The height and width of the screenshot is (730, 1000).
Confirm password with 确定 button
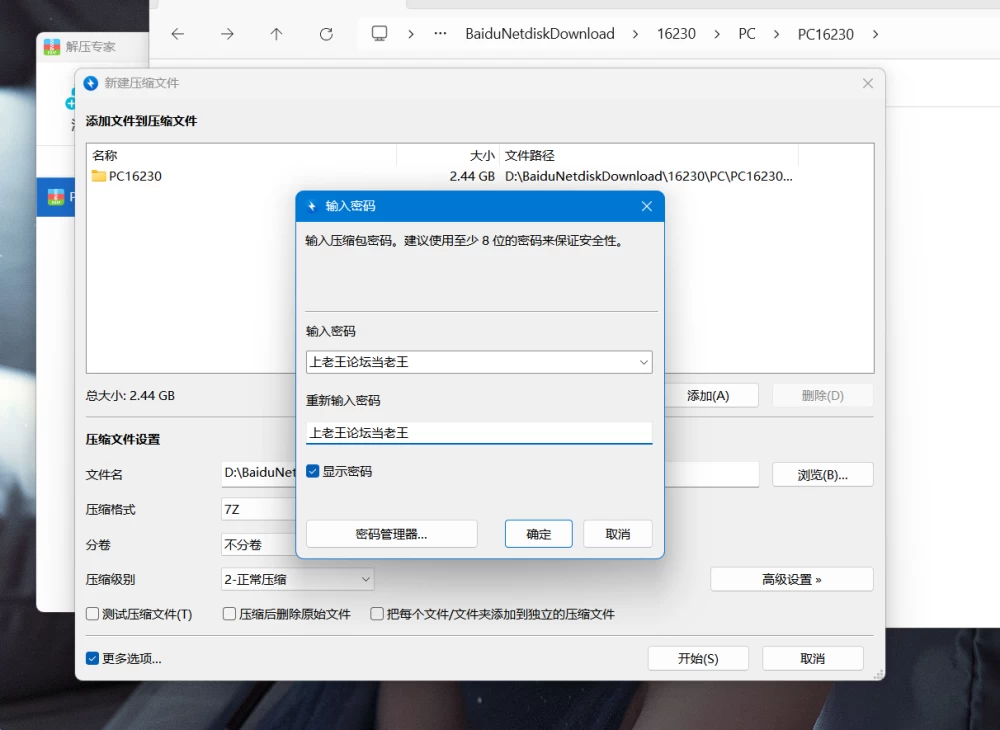coord(538,534)
